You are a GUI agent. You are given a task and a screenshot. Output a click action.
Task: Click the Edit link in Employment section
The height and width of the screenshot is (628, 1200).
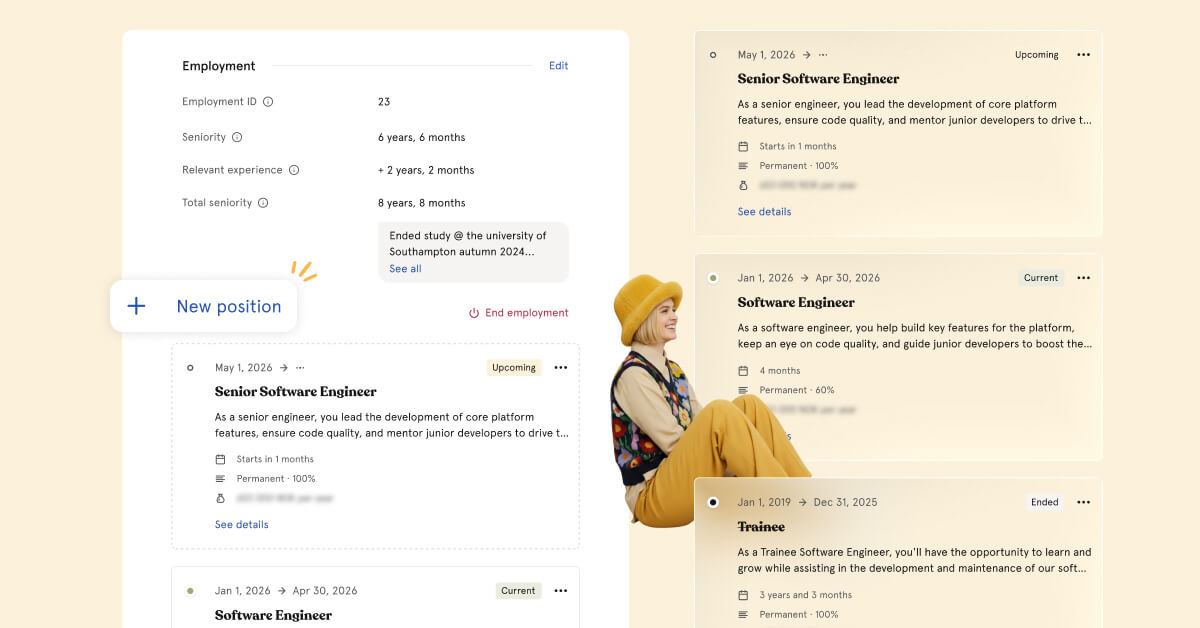pyautogui.click(x=558, y=66)
